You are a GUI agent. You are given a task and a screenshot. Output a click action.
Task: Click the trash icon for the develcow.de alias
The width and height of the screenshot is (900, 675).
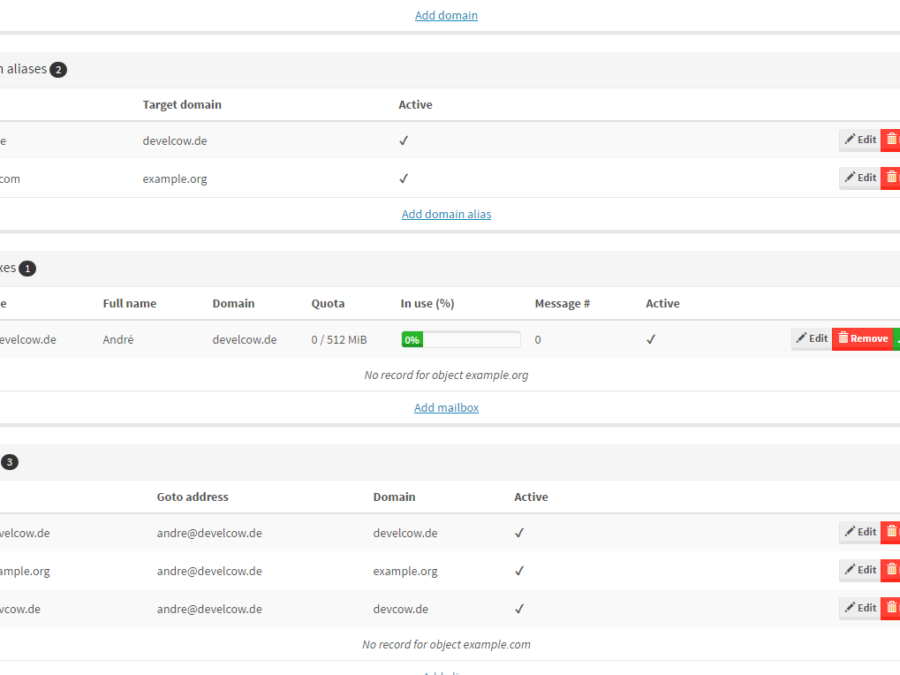point(891,532)
